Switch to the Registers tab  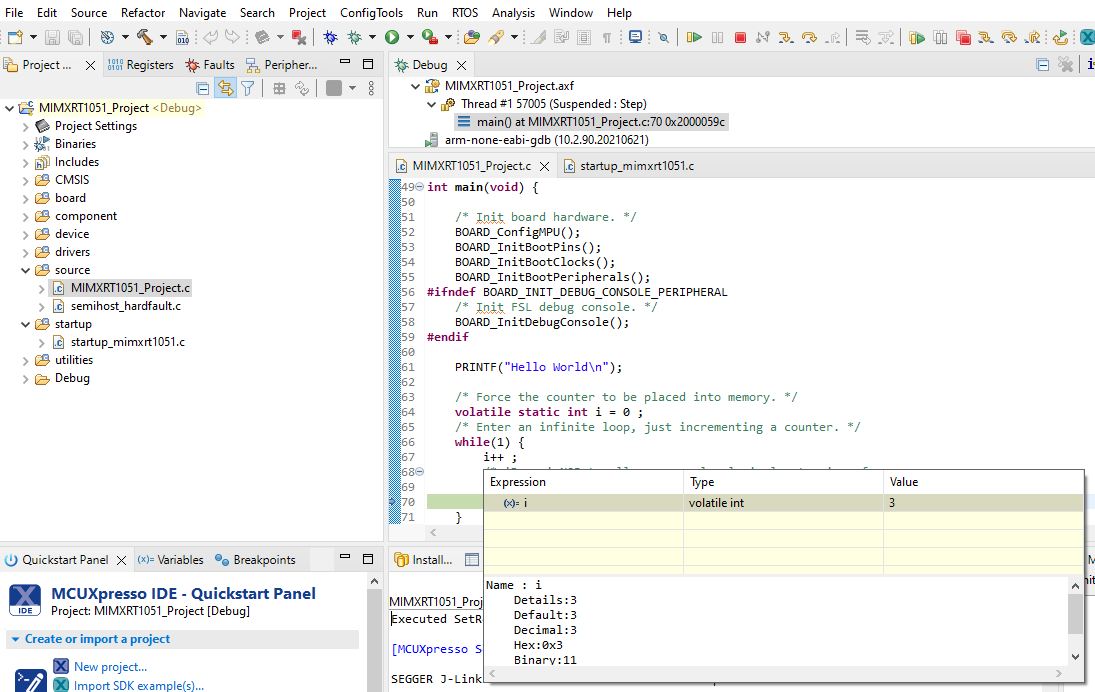point(140,65)
